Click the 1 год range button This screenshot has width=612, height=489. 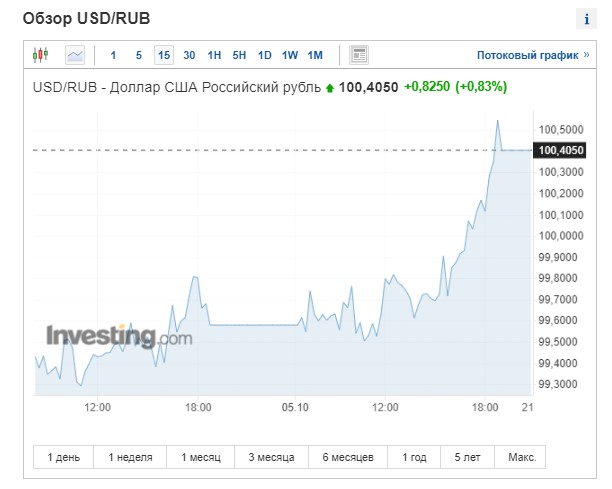click(x=414, y=457)
